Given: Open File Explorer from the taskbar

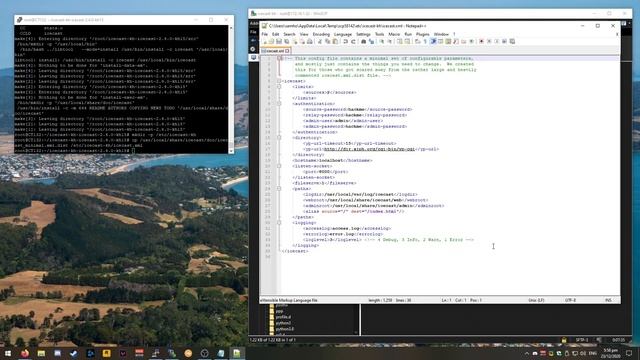Looking at the screenshot, I should tap(41, 353).
